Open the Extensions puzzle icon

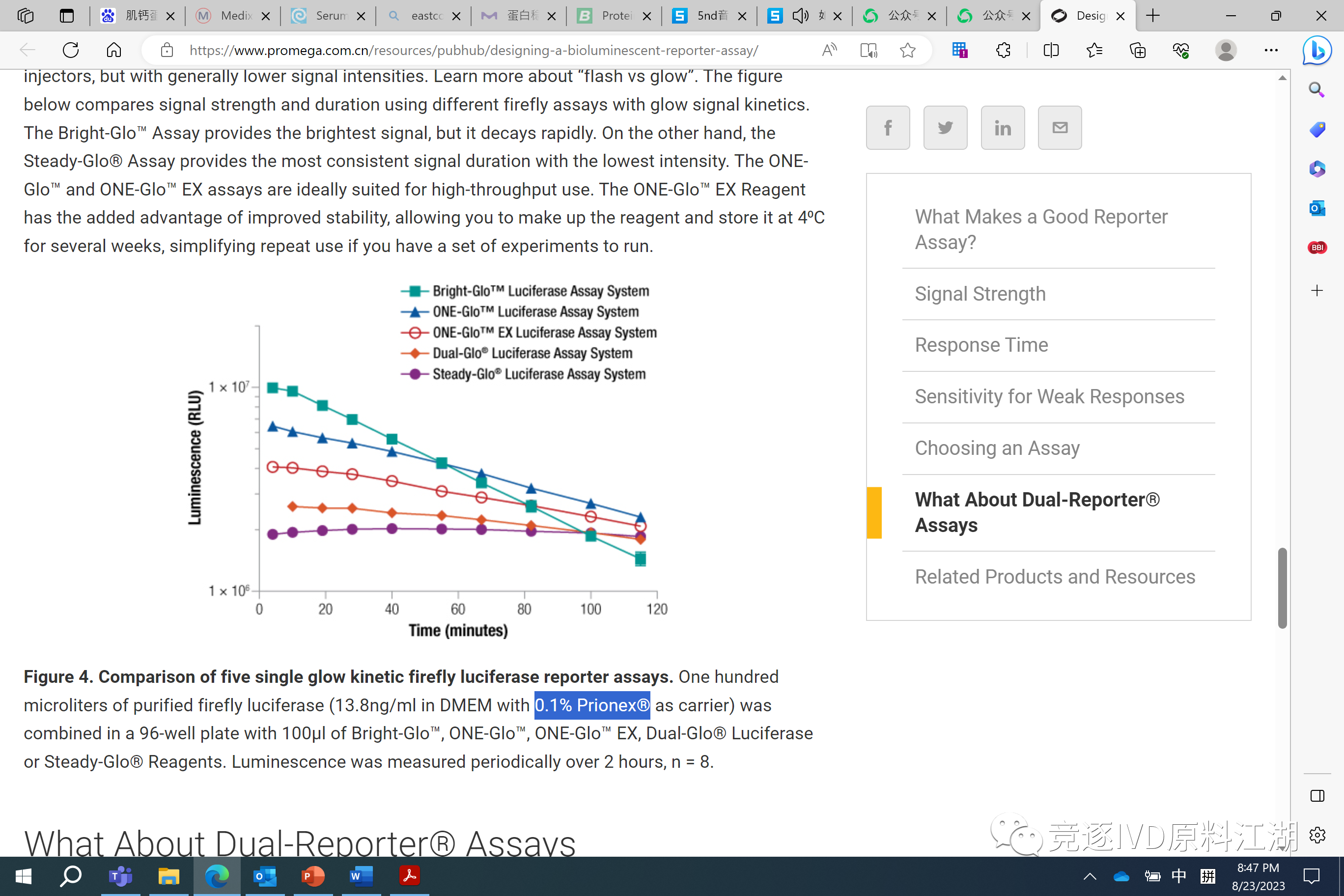pyautogui.click(x=1003, y=50)
